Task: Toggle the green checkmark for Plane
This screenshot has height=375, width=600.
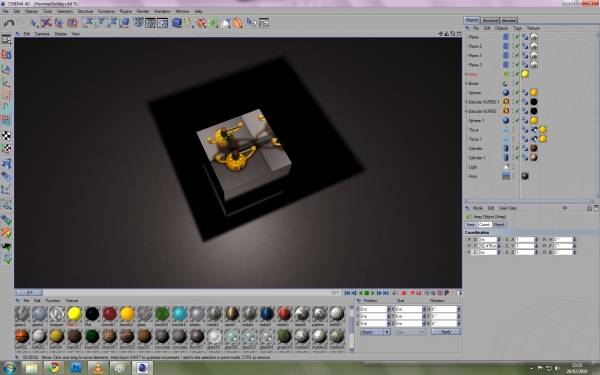Action: (x=517, y=37)
